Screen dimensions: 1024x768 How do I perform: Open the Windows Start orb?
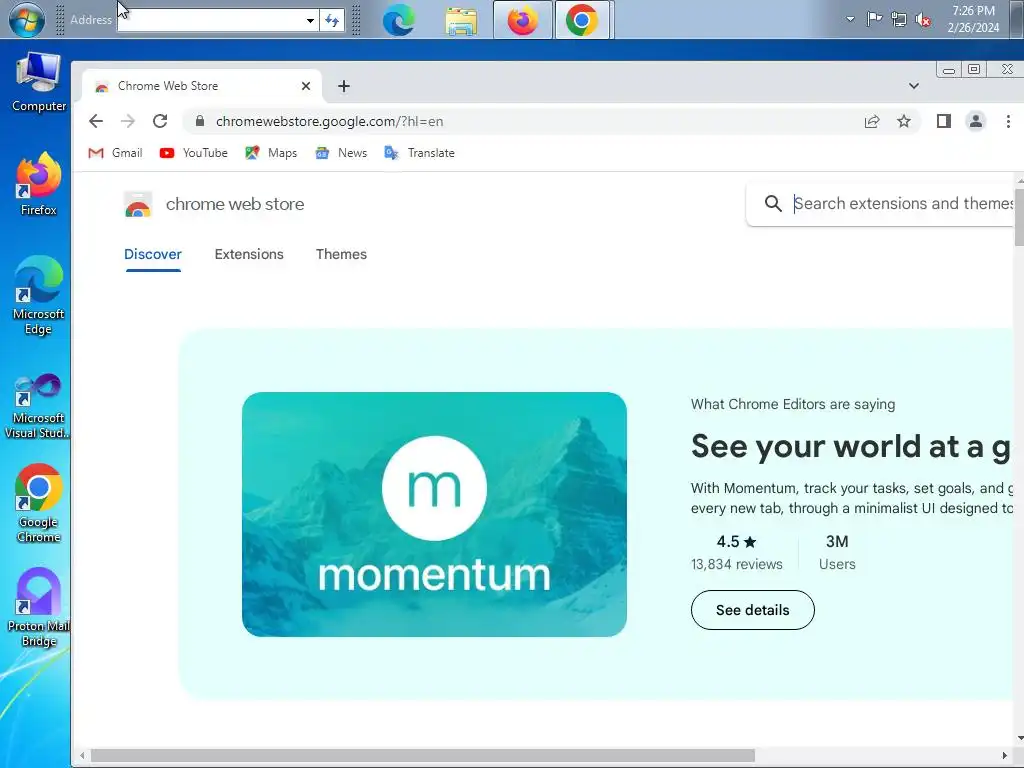coord(27,20)
